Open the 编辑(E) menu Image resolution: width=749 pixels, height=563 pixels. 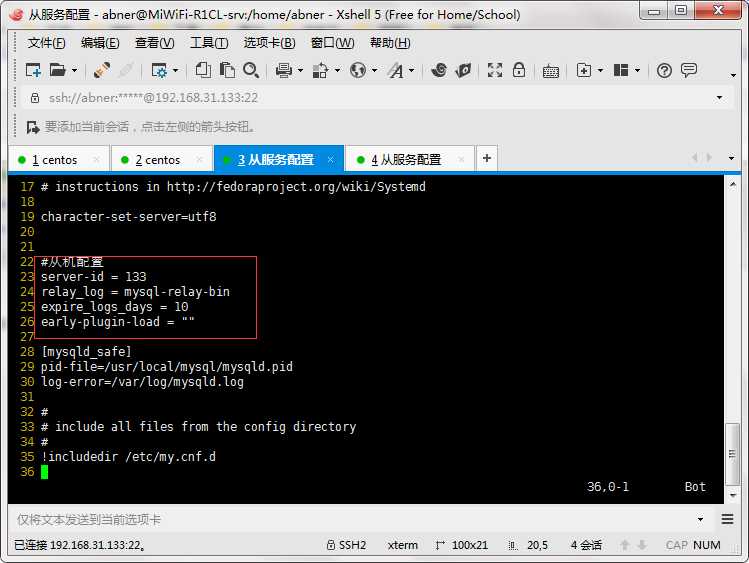point(100,43)
